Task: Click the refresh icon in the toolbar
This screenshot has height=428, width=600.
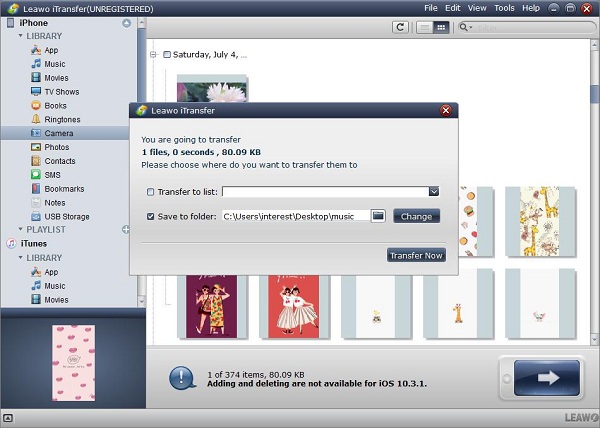Action: (x=400, y=27)
